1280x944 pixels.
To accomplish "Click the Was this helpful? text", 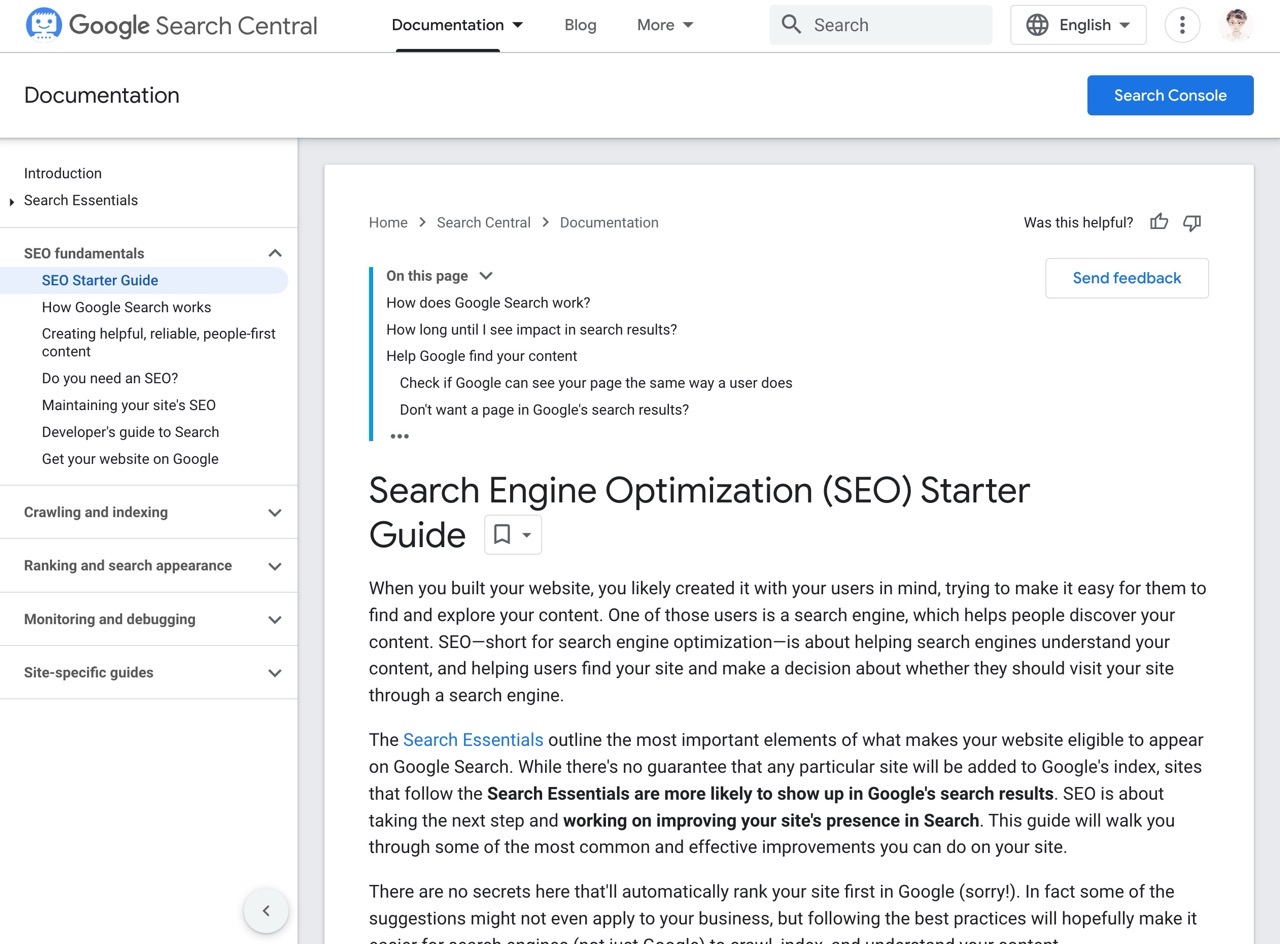I will [1078, 222].
